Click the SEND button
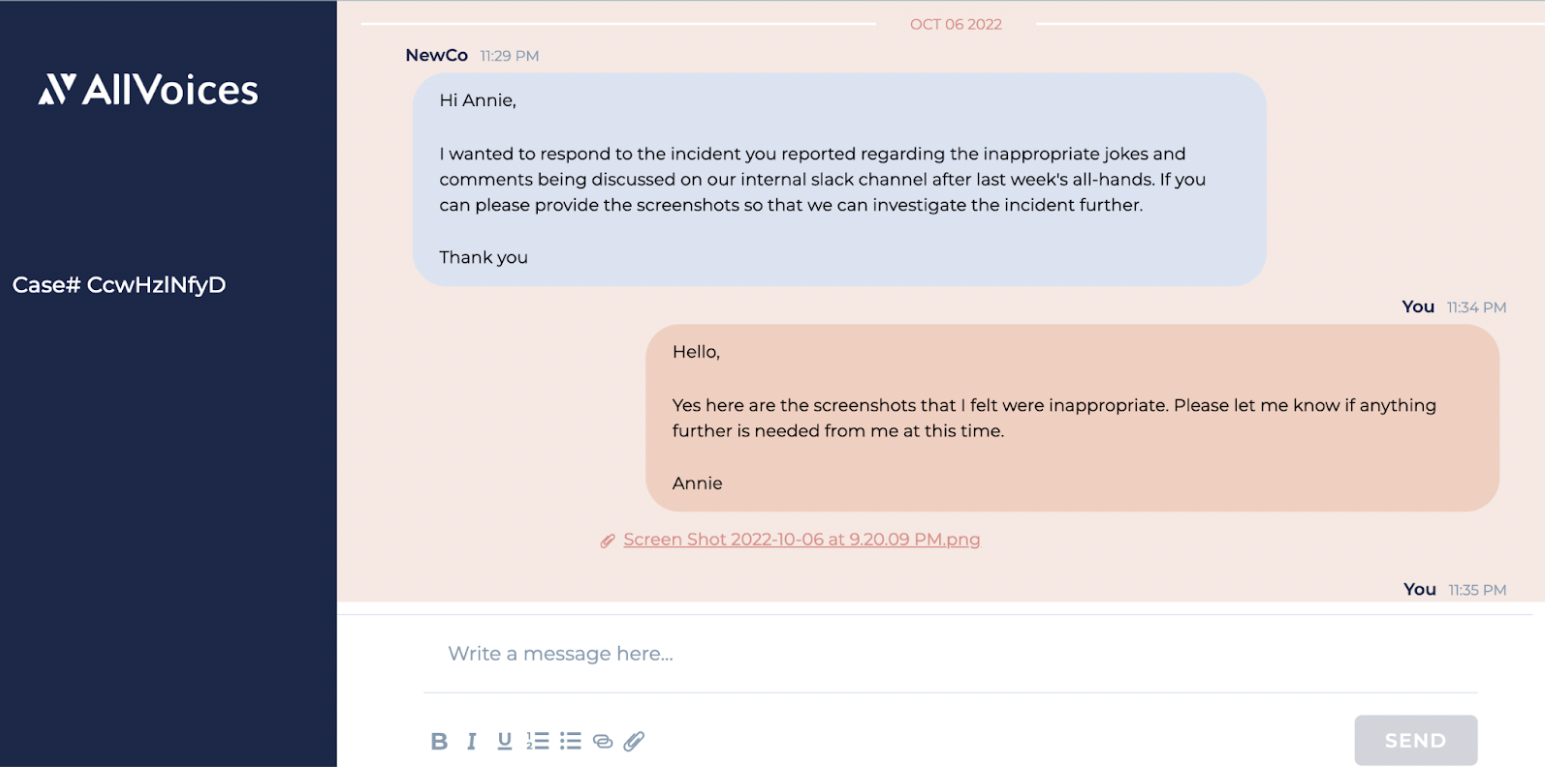This screenshot has width=1546, height=768. point(1415,741)
